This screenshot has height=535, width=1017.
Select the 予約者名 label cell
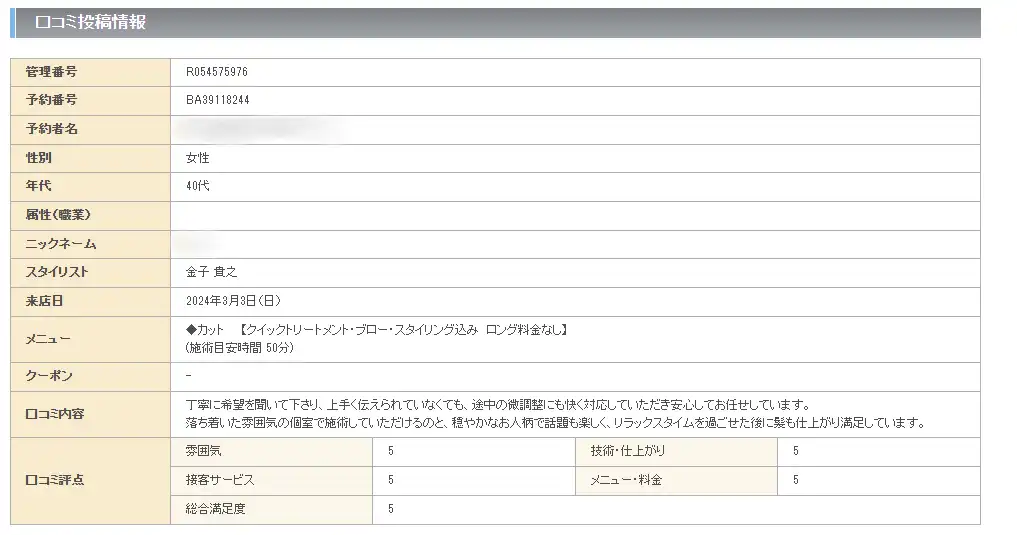coord(90,130)
